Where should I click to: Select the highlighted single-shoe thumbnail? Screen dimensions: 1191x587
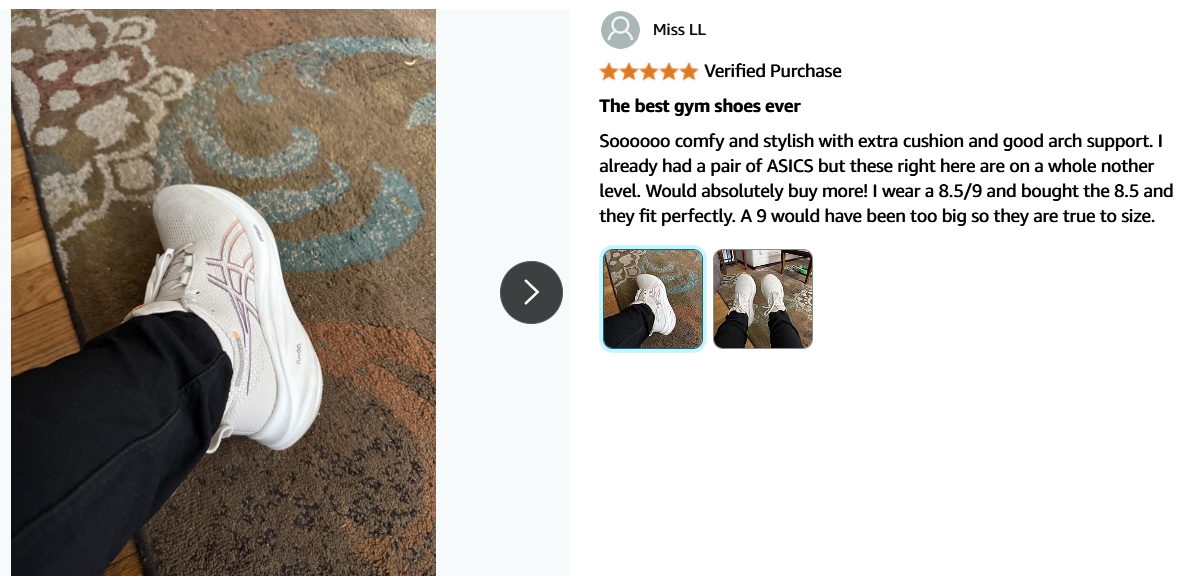(653, 298)
